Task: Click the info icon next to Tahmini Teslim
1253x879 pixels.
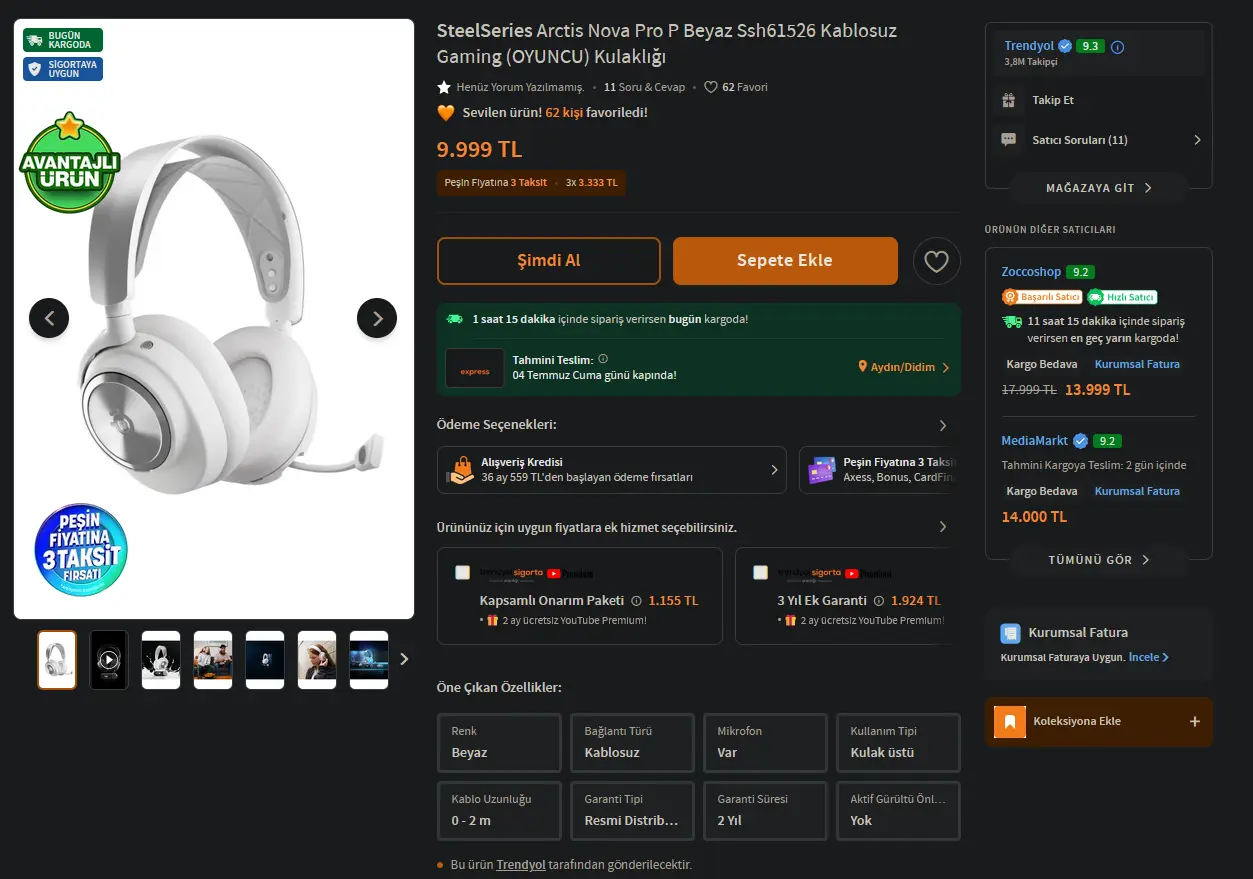Action: [x=603, y=359]
